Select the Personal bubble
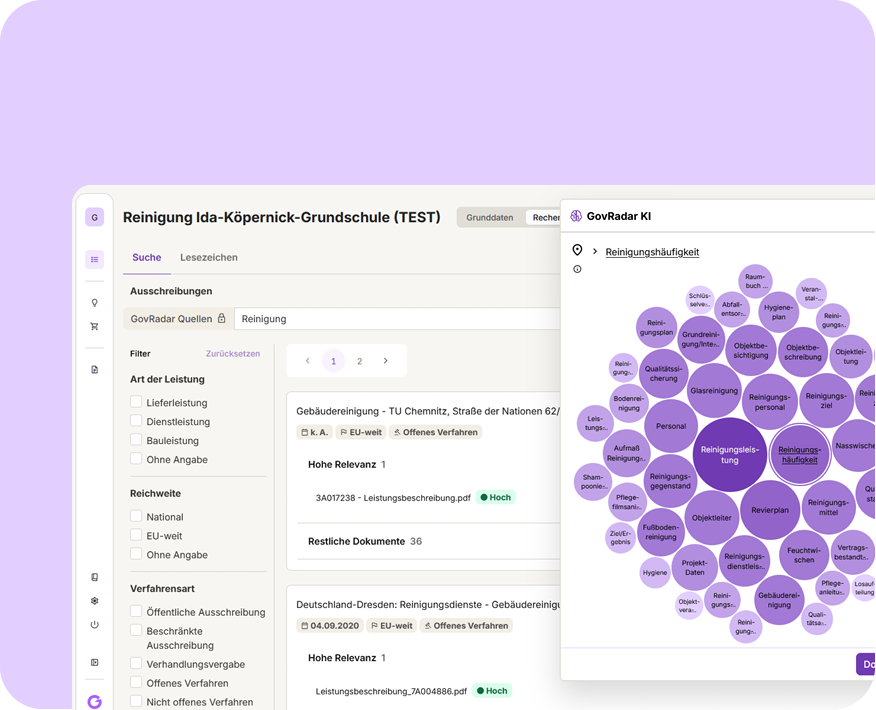The width and height of the screenshot is (876, 710). [x=670, y=426]
